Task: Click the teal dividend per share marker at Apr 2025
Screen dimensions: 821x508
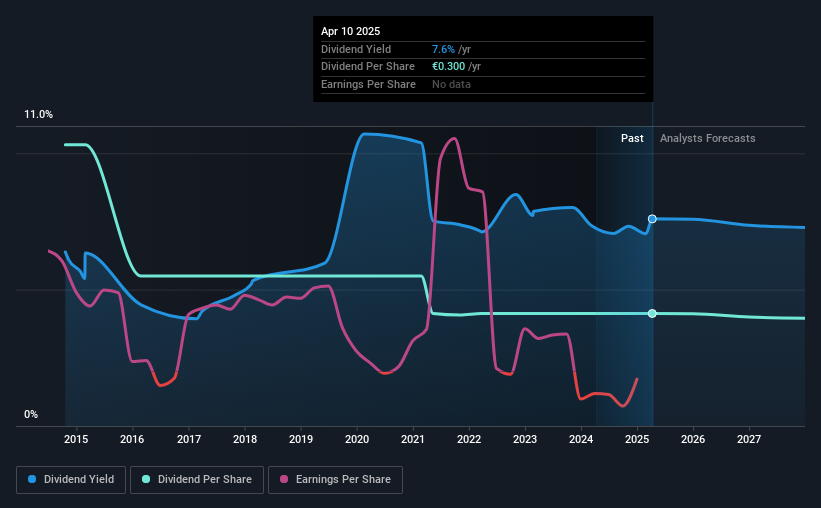Action: 652,314
